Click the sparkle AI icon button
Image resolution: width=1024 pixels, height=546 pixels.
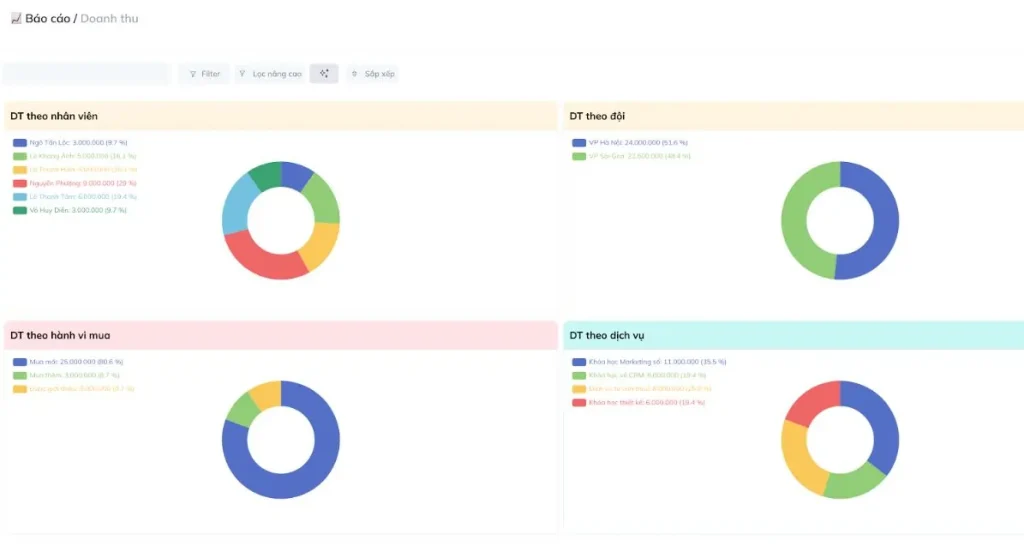pyautogui.click(x=324, y=74)
